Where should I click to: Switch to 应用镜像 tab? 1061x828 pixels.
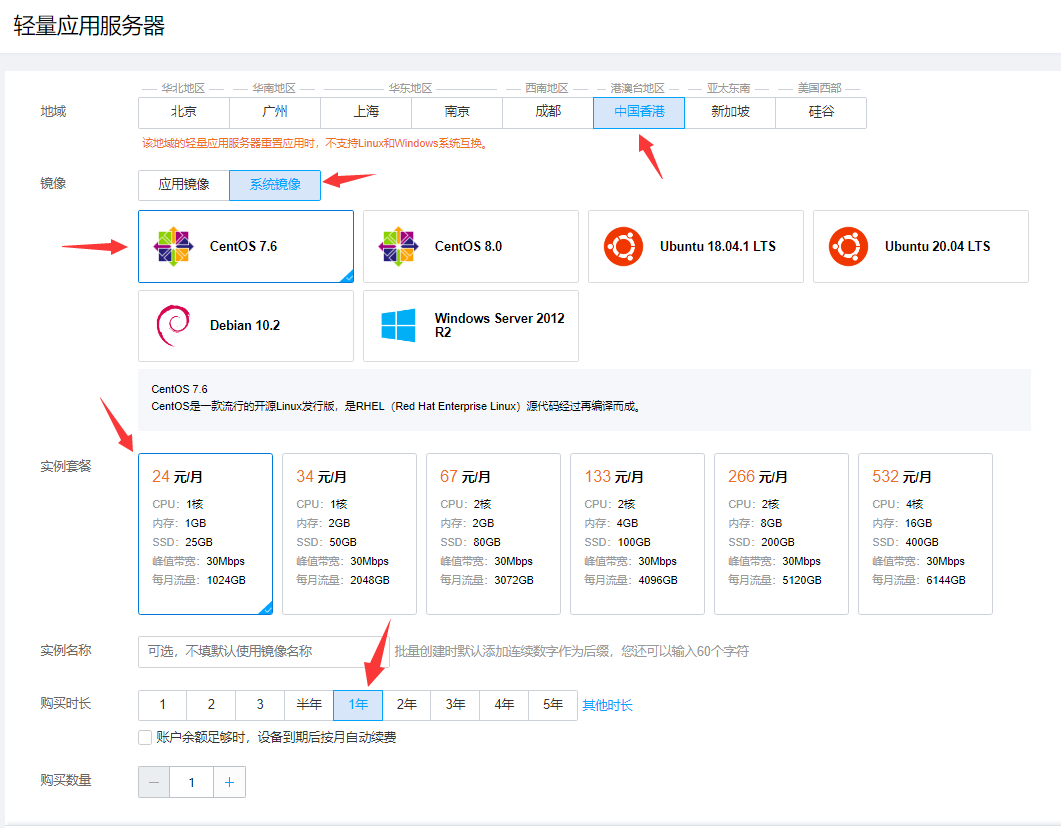point(184,185)
